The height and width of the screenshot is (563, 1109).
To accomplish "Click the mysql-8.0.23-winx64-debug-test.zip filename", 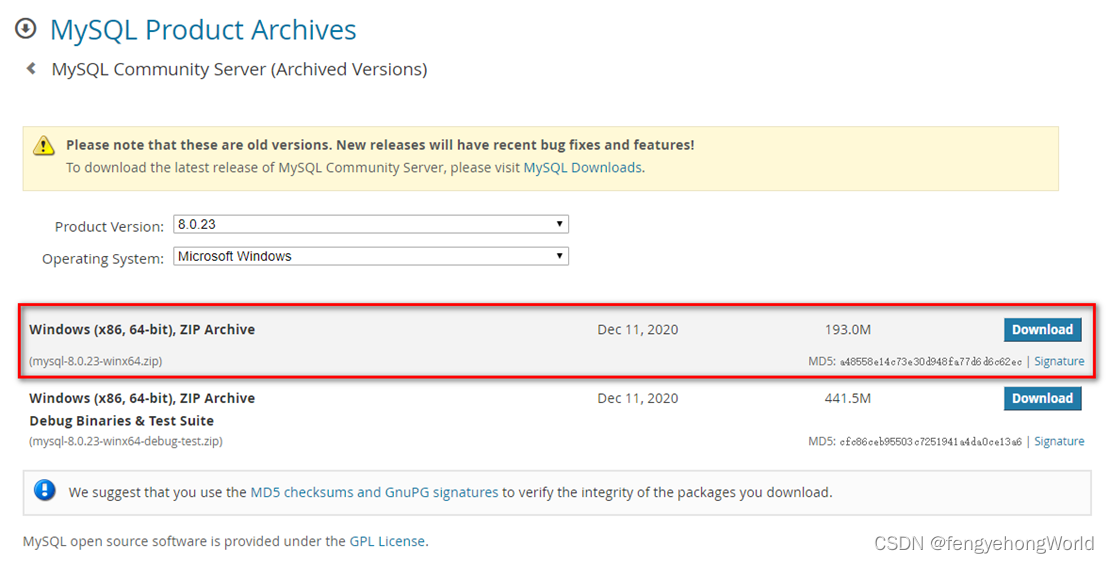I will pyautogui.click(x=126, y=441).
